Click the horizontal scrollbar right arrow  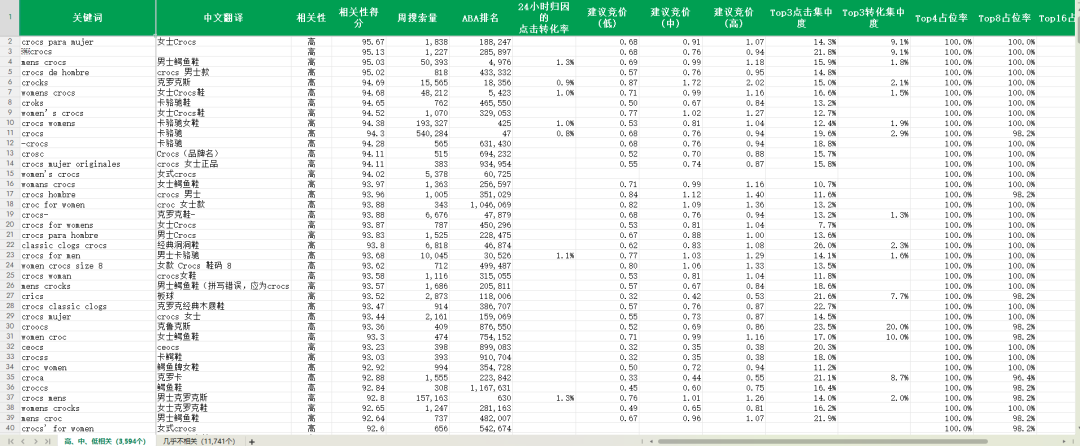(x=1063, y=441)
